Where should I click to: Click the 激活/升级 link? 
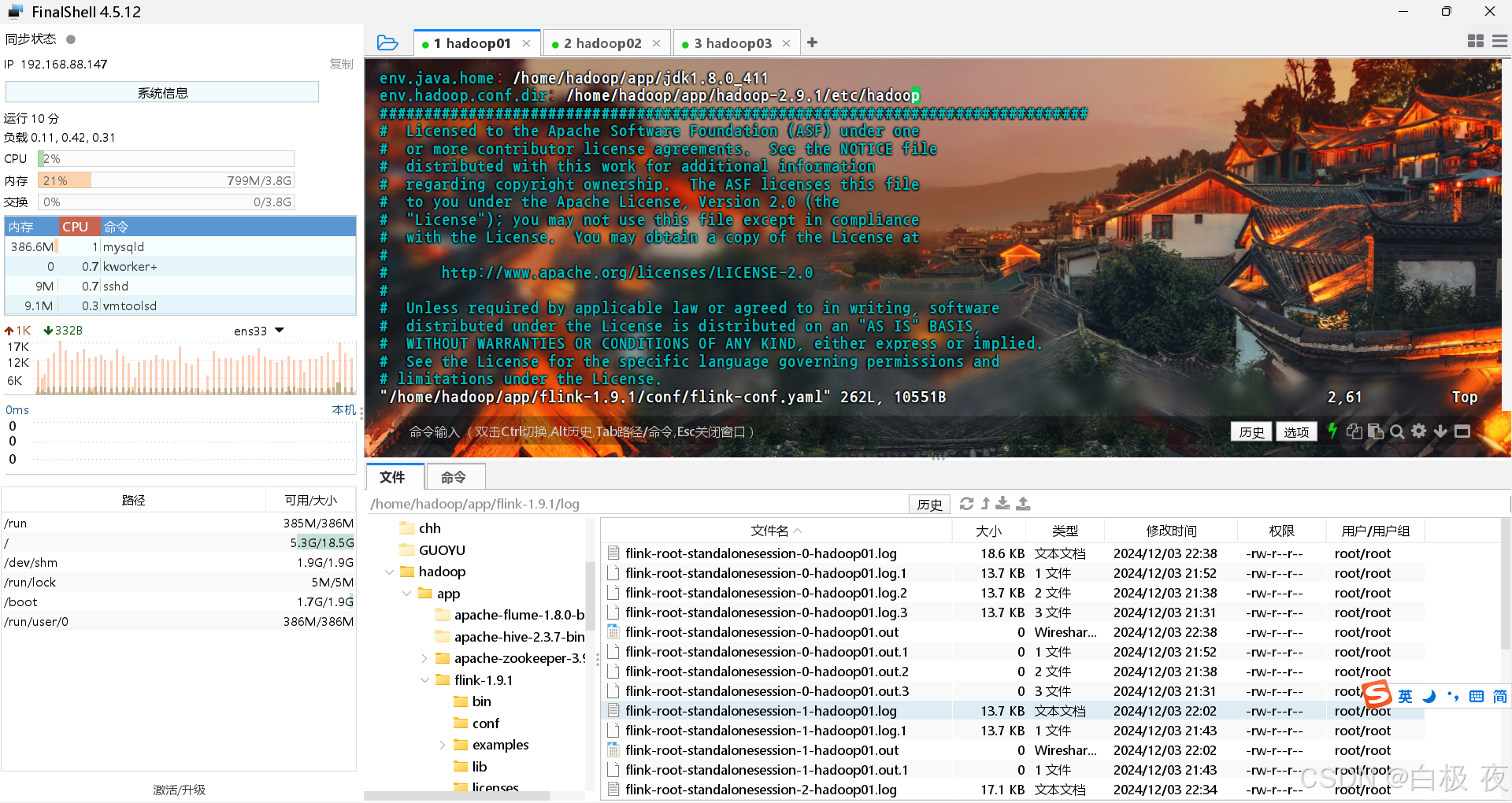(x=179, y=790)
